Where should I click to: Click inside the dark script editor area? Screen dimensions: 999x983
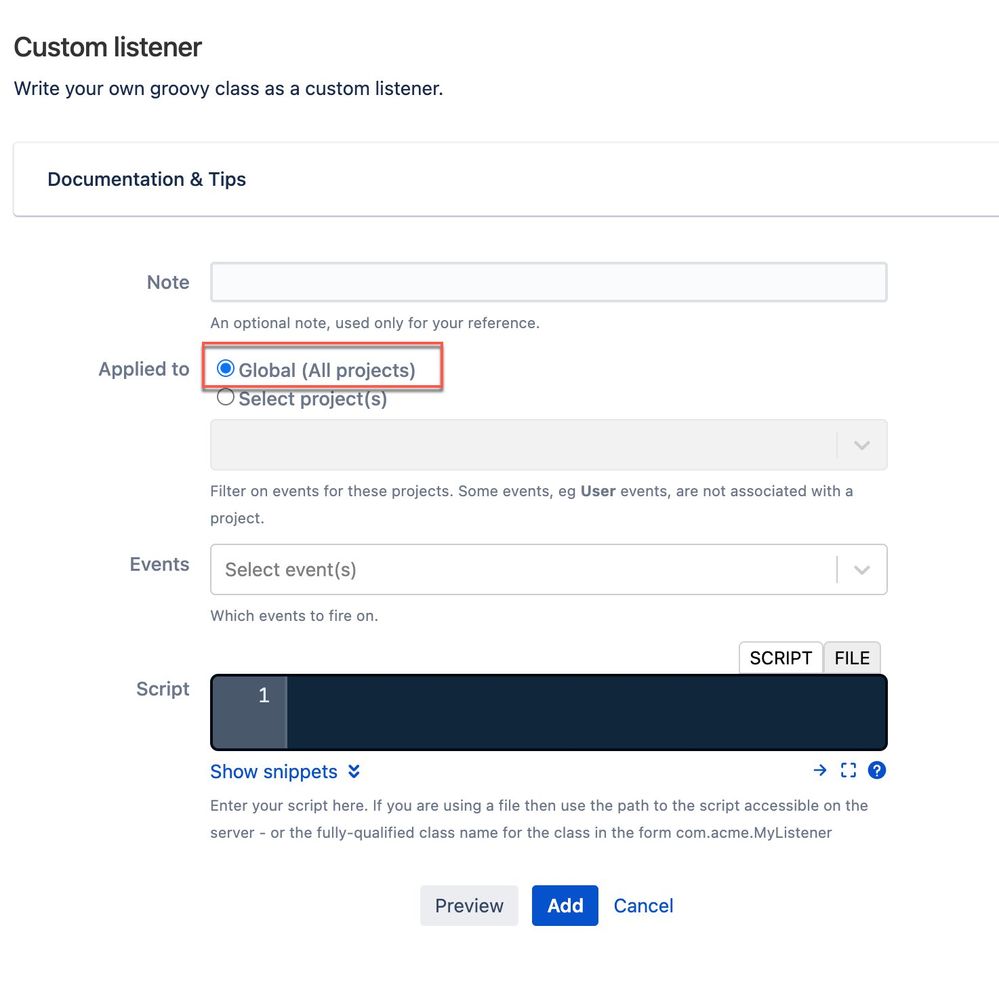coord(586,712)
